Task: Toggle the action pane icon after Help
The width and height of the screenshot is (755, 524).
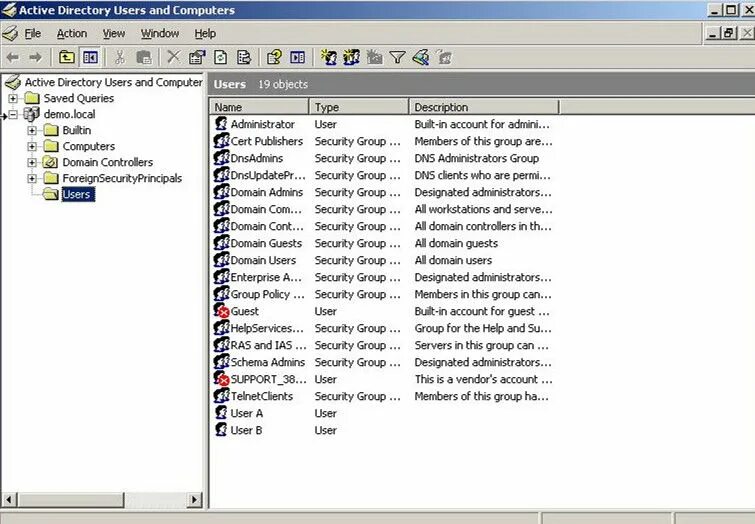Action: pyautogui.click(x=298, y=58)
